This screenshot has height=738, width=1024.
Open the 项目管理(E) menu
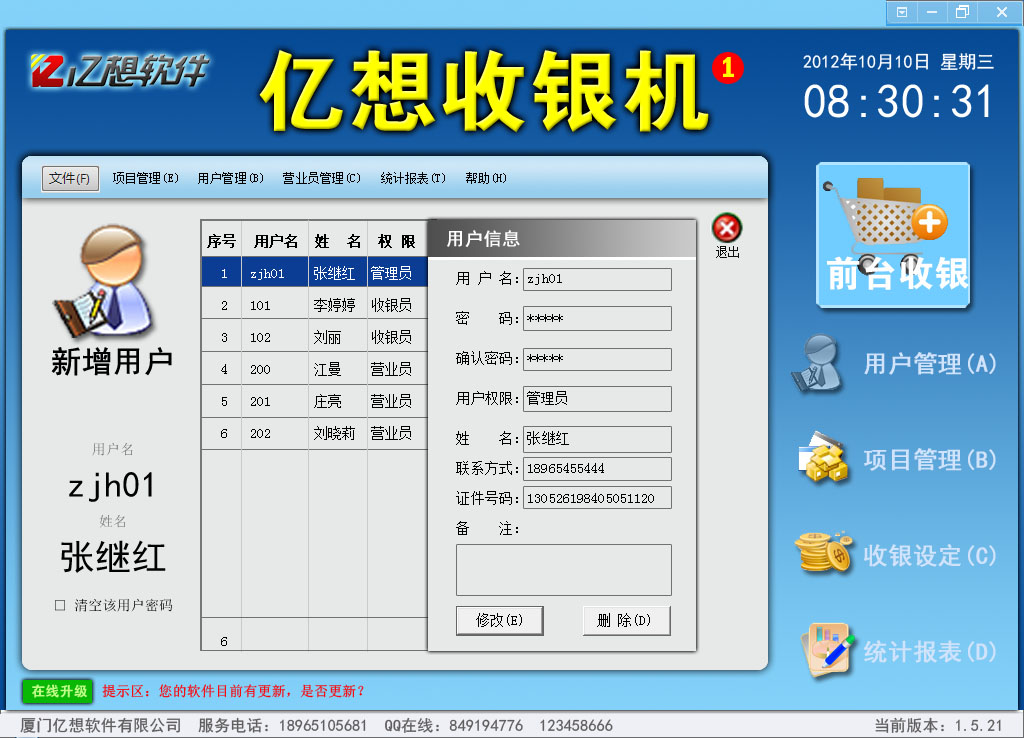(x=145, y=178)
